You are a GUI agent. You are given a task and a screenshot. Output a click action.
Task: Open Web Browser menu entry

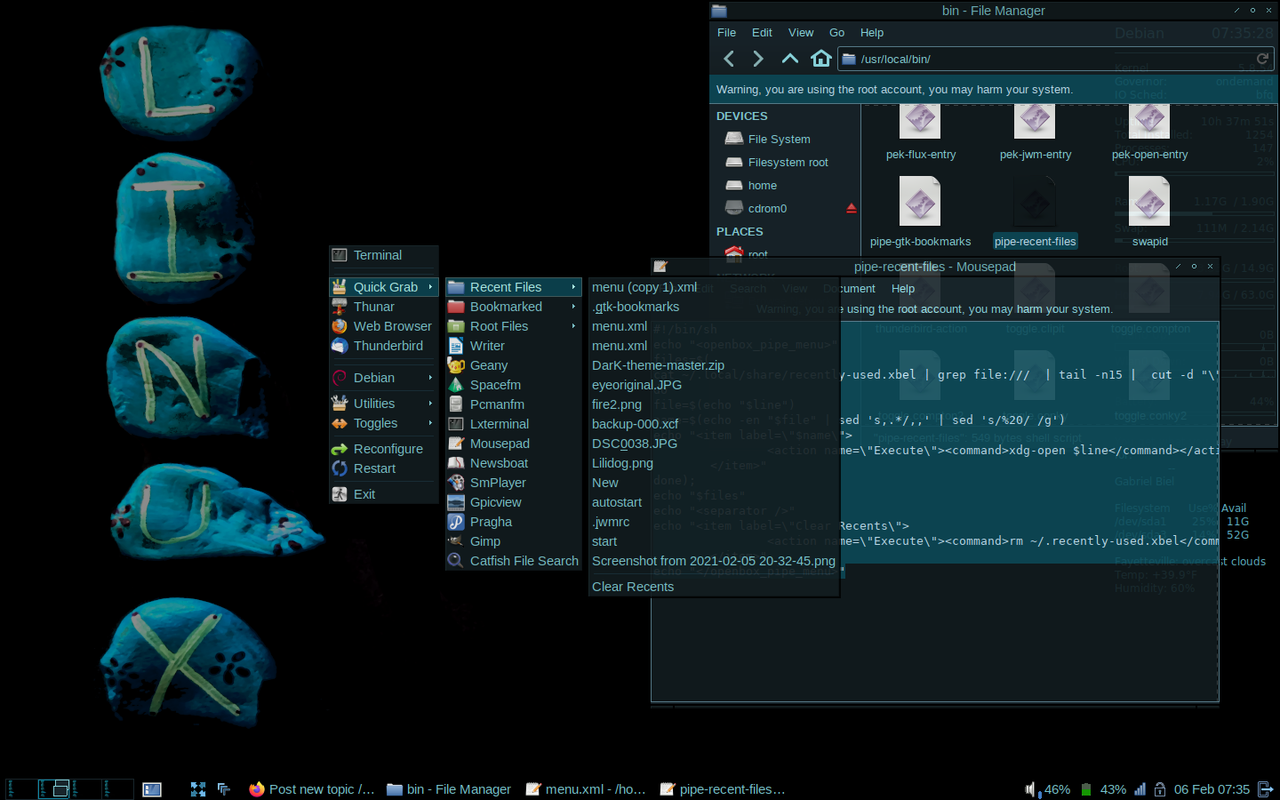384,326
